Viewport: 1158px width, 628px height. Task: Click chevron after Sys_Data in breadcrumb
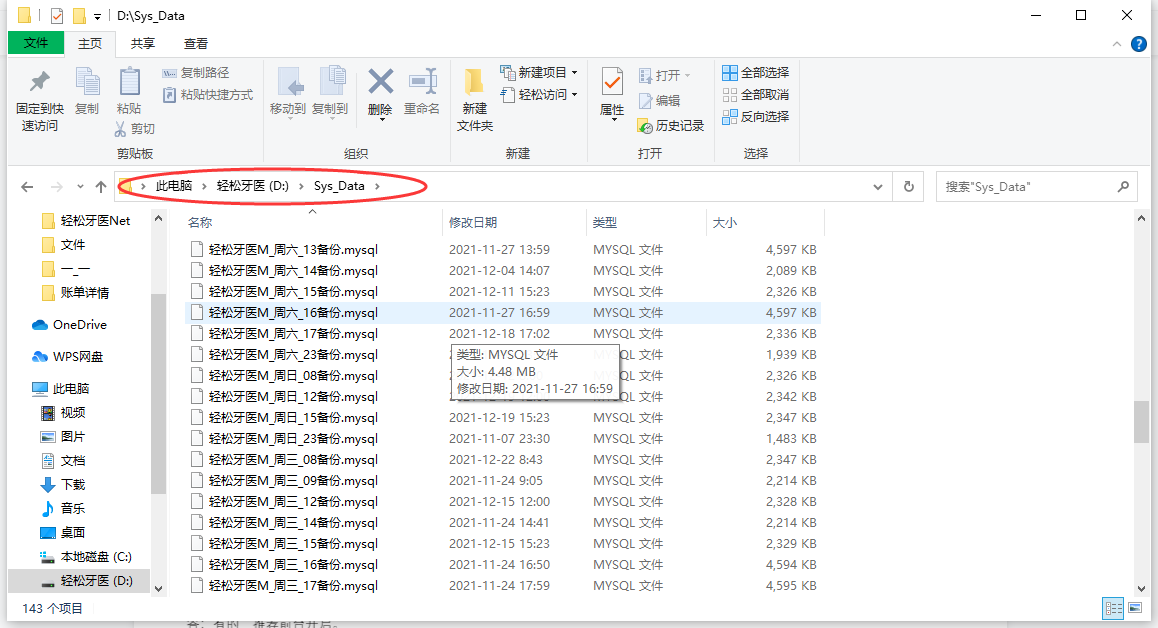click(377, 186)
